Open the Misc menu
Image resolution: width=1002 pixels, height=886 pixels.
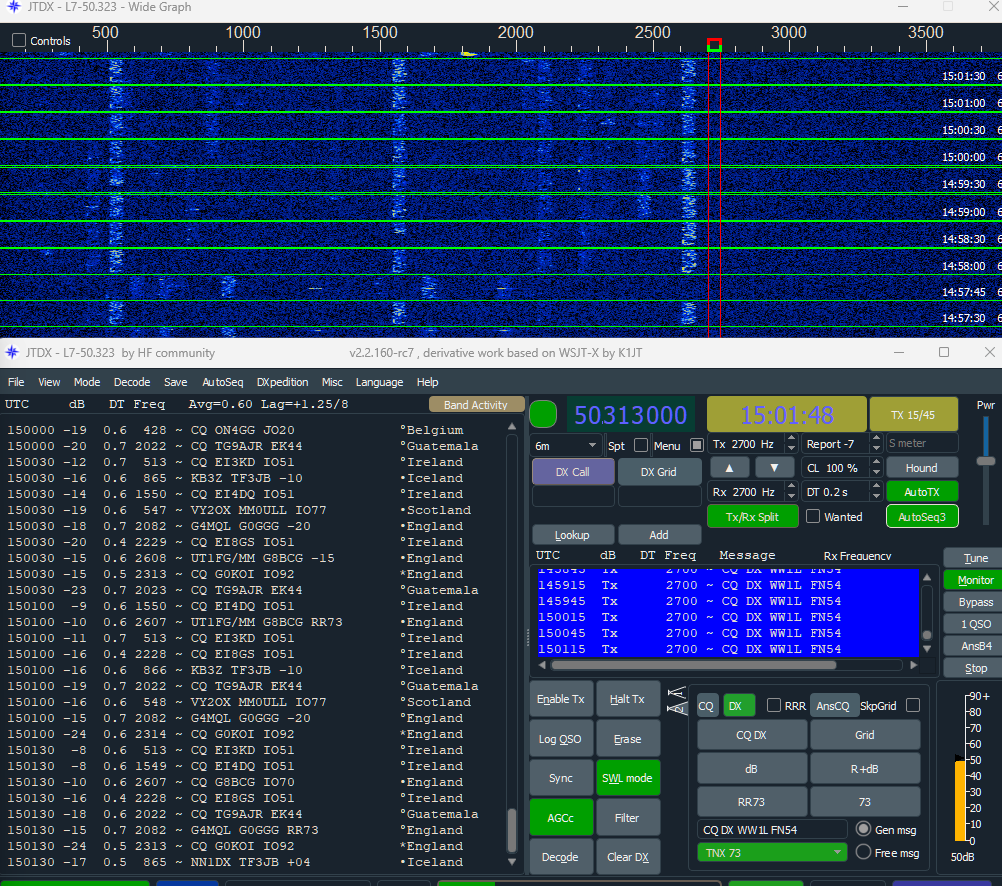pos(332,382)
